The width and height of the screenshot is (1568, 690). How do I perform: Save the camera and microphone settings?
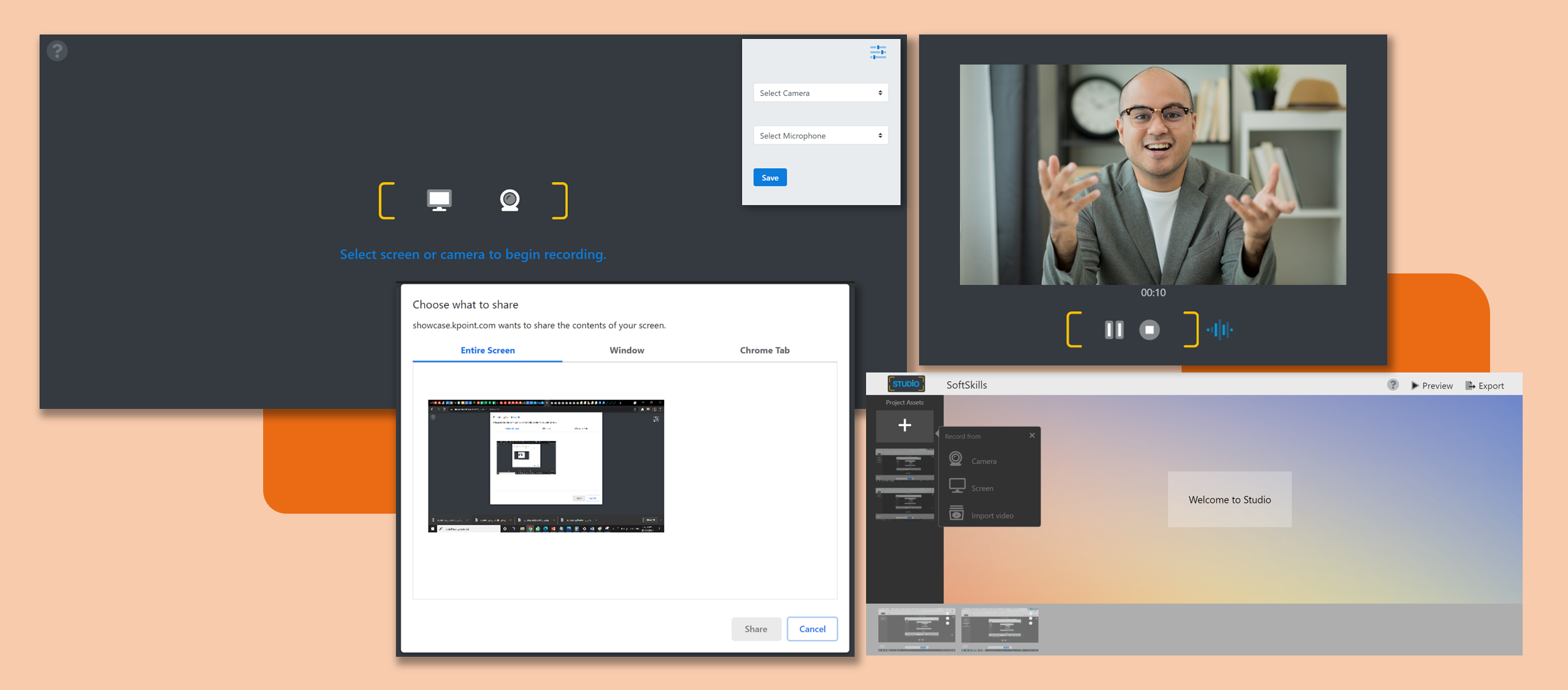(770, 177)
